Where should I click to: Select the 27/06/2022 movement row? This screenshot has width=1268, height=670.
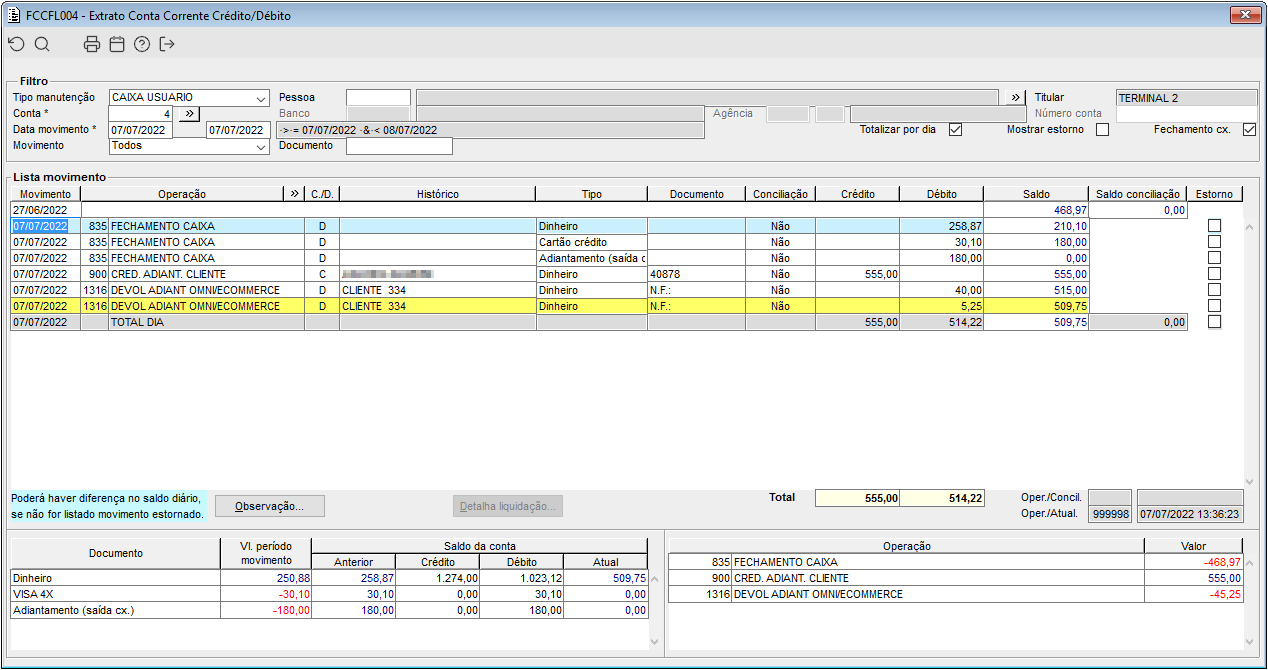pos(599,210)
